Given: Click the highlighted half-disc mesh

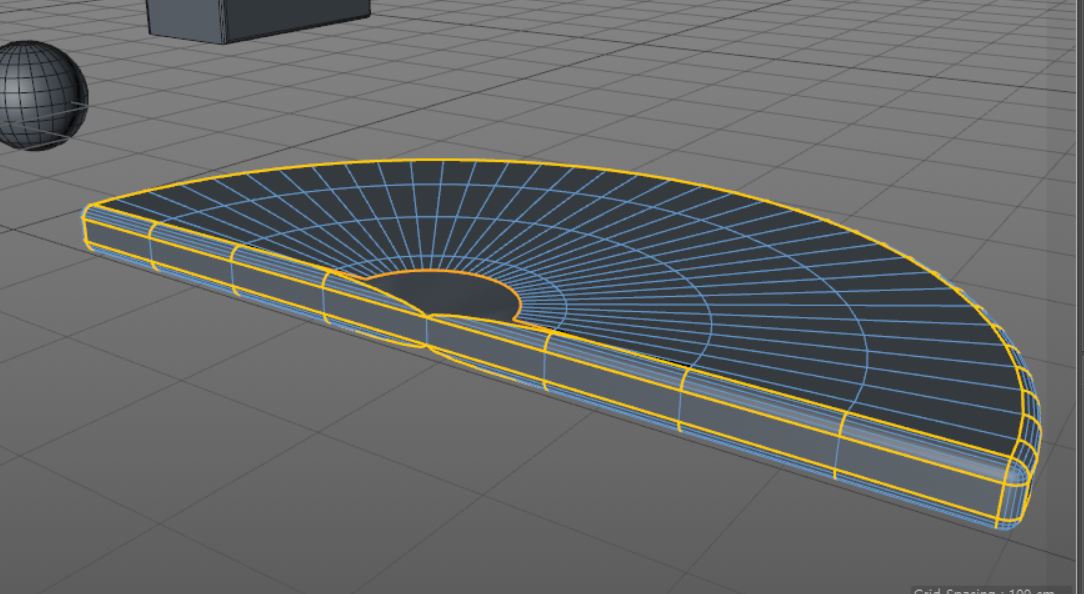Looking at the screenshot, I should pos(561,344).
